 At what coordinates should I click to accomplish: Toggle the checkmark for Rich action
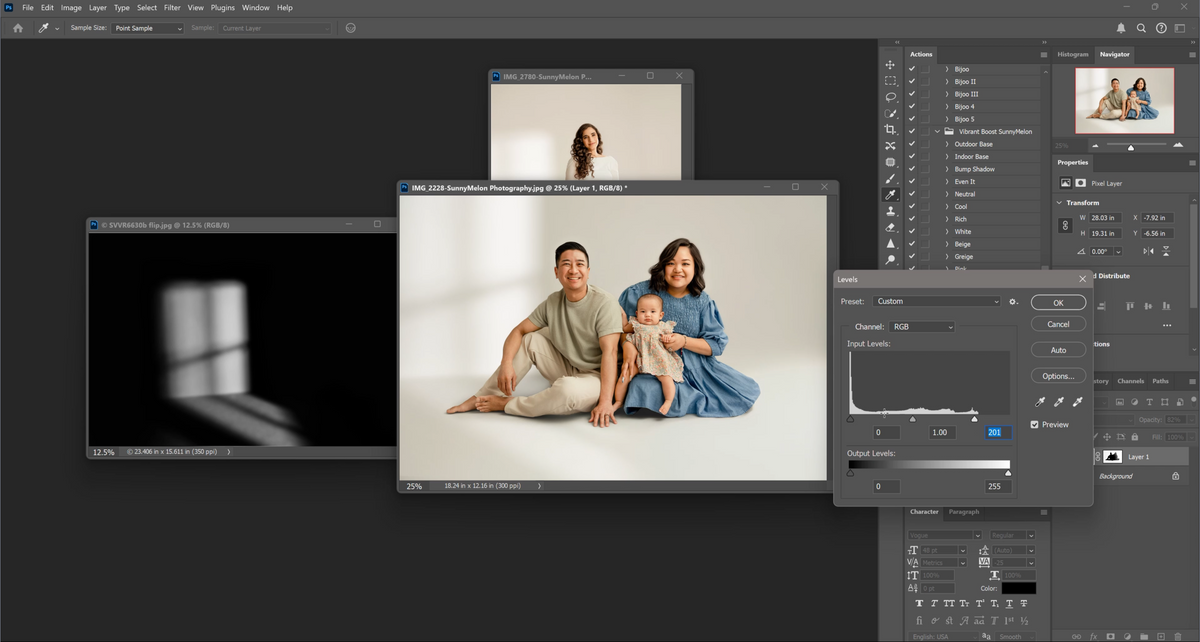point(912,219)
